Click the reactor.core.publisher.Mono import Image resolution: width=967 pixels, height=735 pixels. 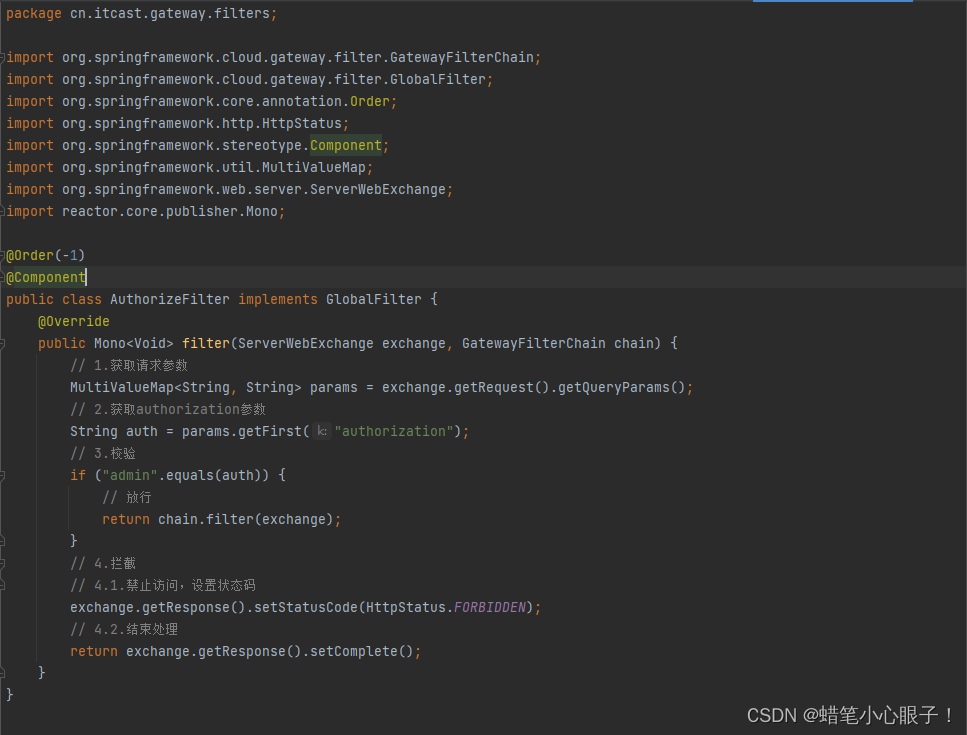coord(170,211)
